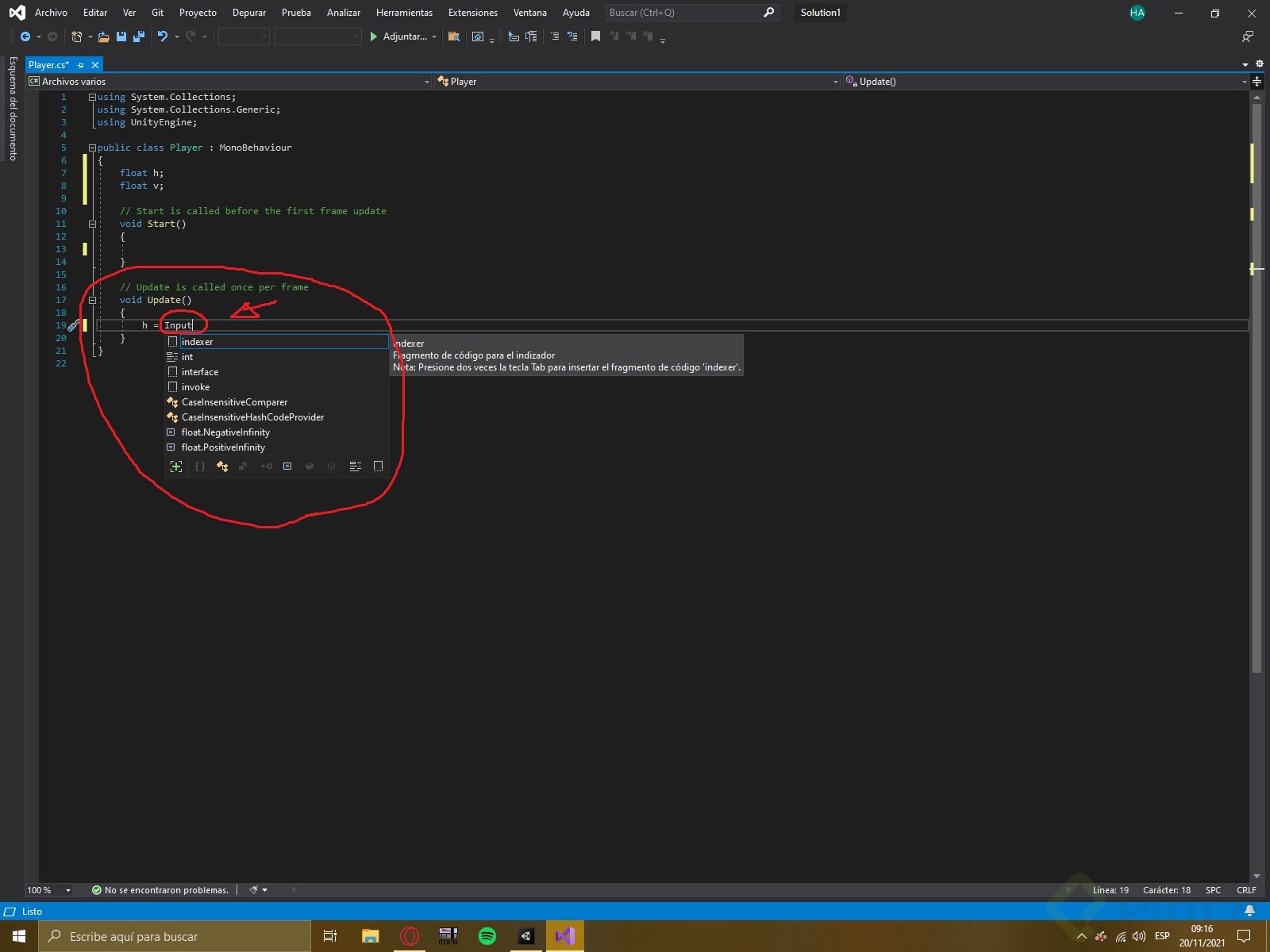Open the Herramientas menu
1270x952 pixels.
404,13
